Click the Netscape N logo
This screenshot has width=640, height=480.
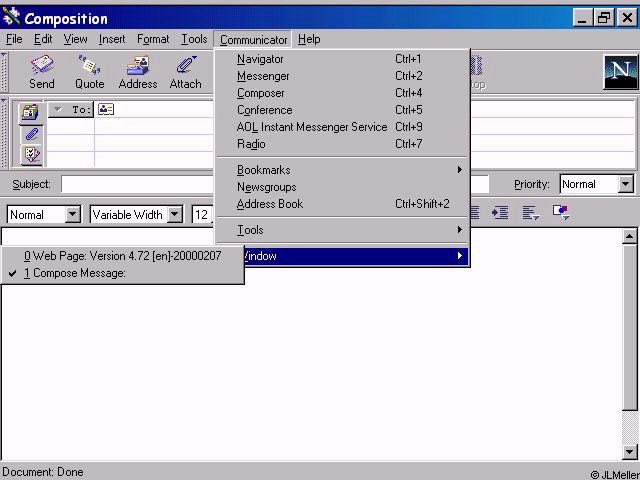(x=620, y=72)
